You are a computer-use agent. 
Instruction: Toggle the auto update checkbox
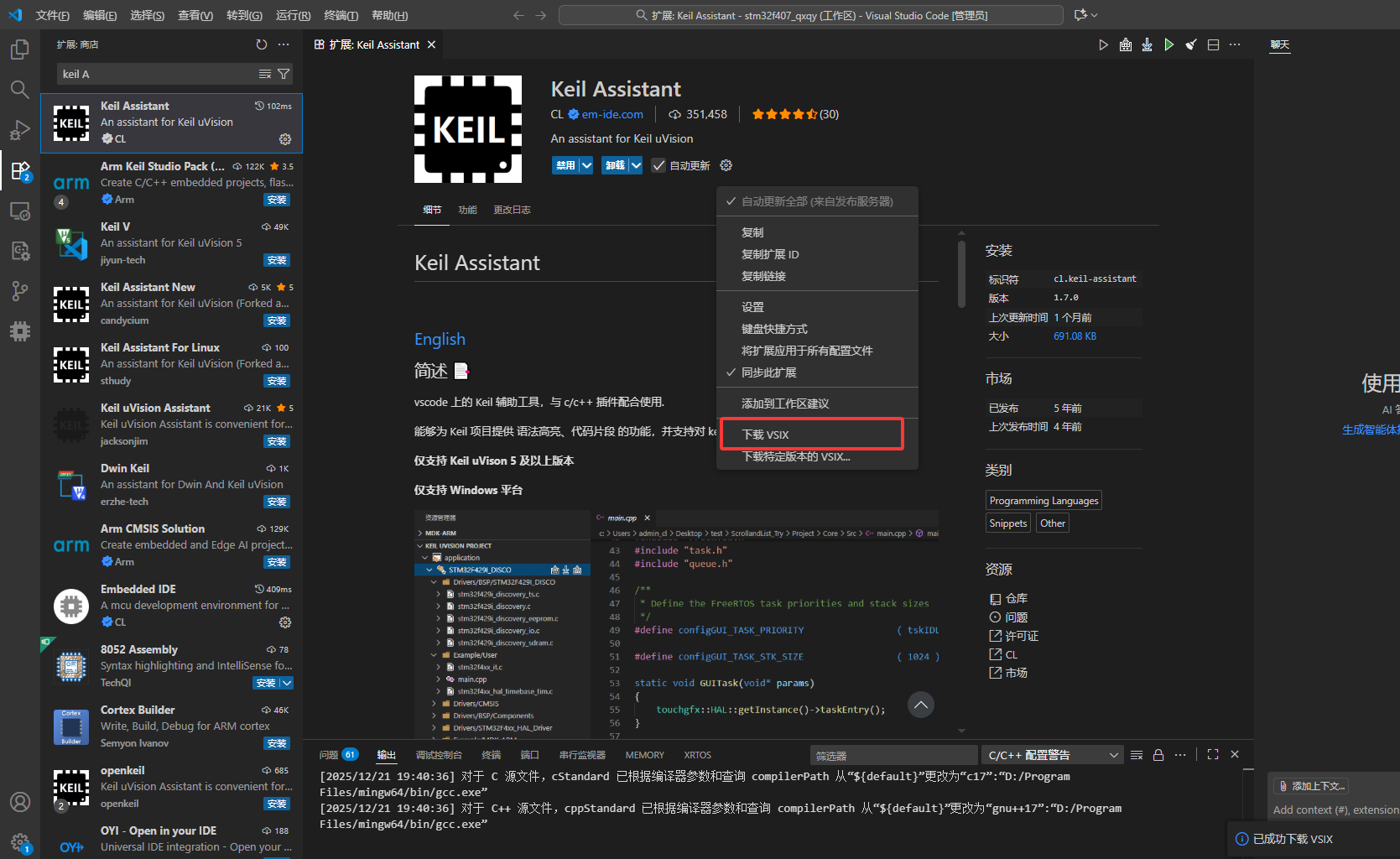[x=658, y=165]
